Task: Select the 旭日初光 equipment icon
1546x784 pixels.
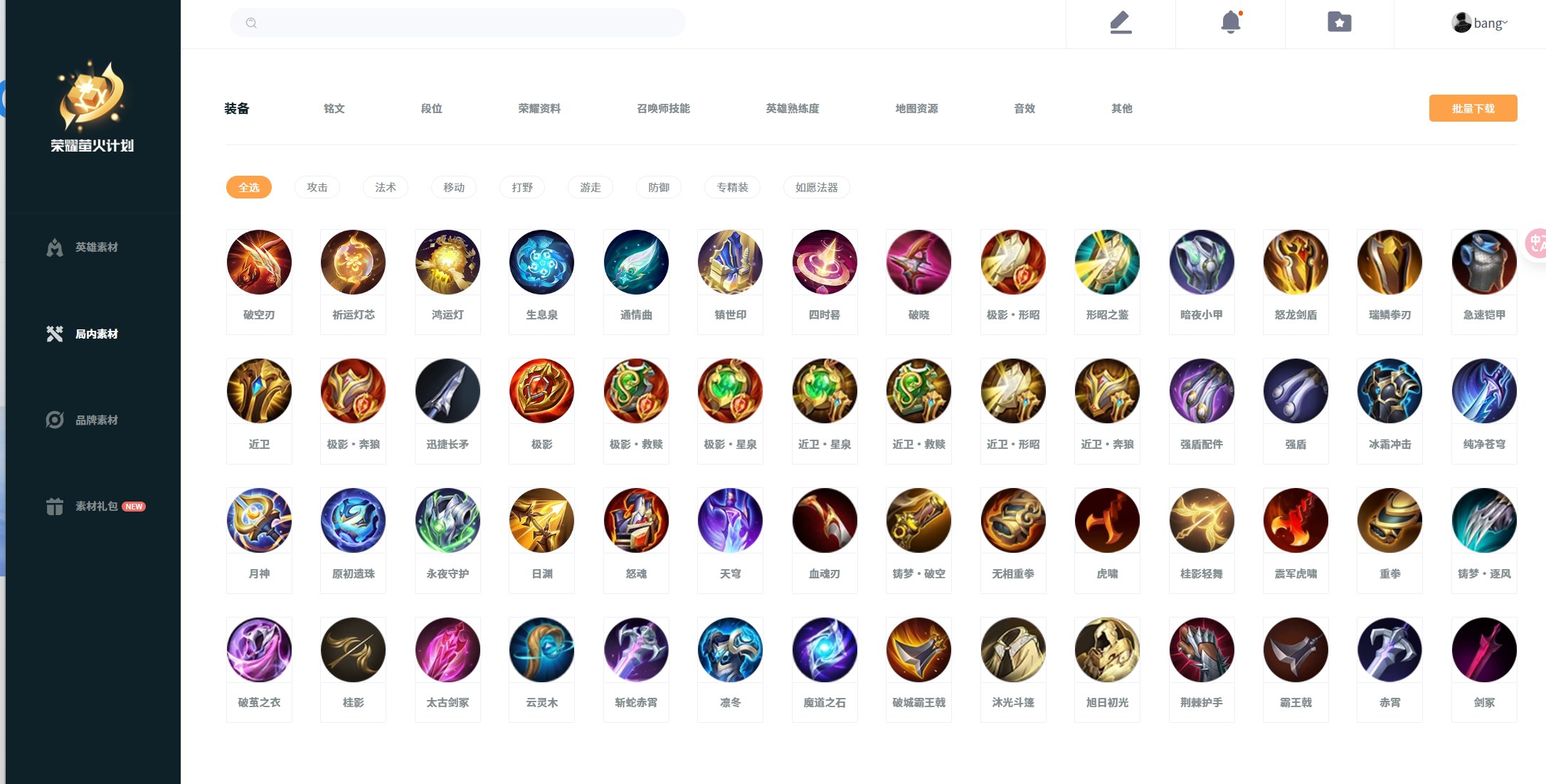Action: tap(1107, 650)
